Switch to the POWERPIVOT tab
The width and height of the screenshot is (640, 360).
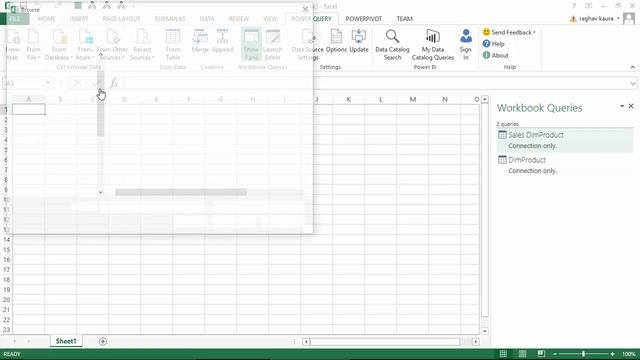click(364, 19)
